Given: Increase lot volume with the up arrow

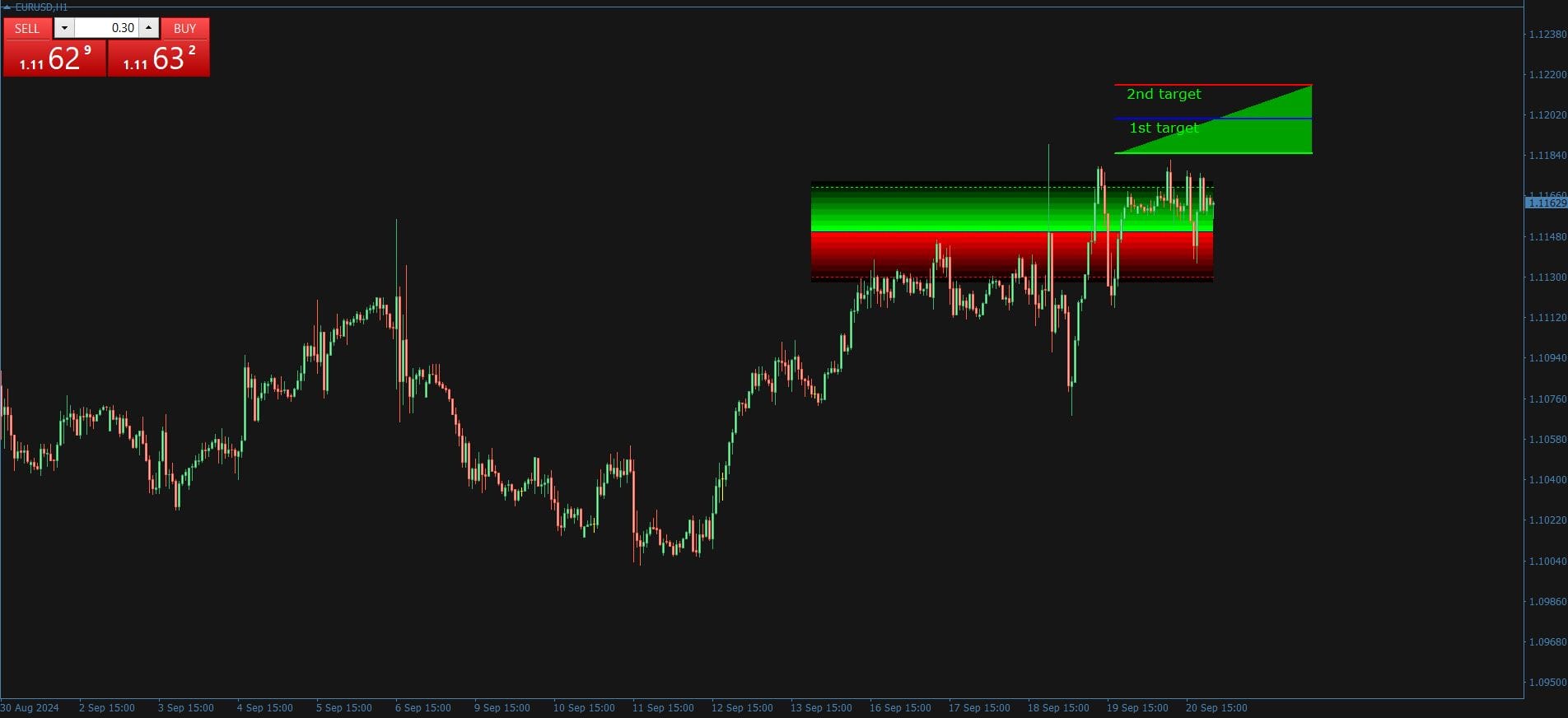Looking at the screenshot, I should [148, 28].
